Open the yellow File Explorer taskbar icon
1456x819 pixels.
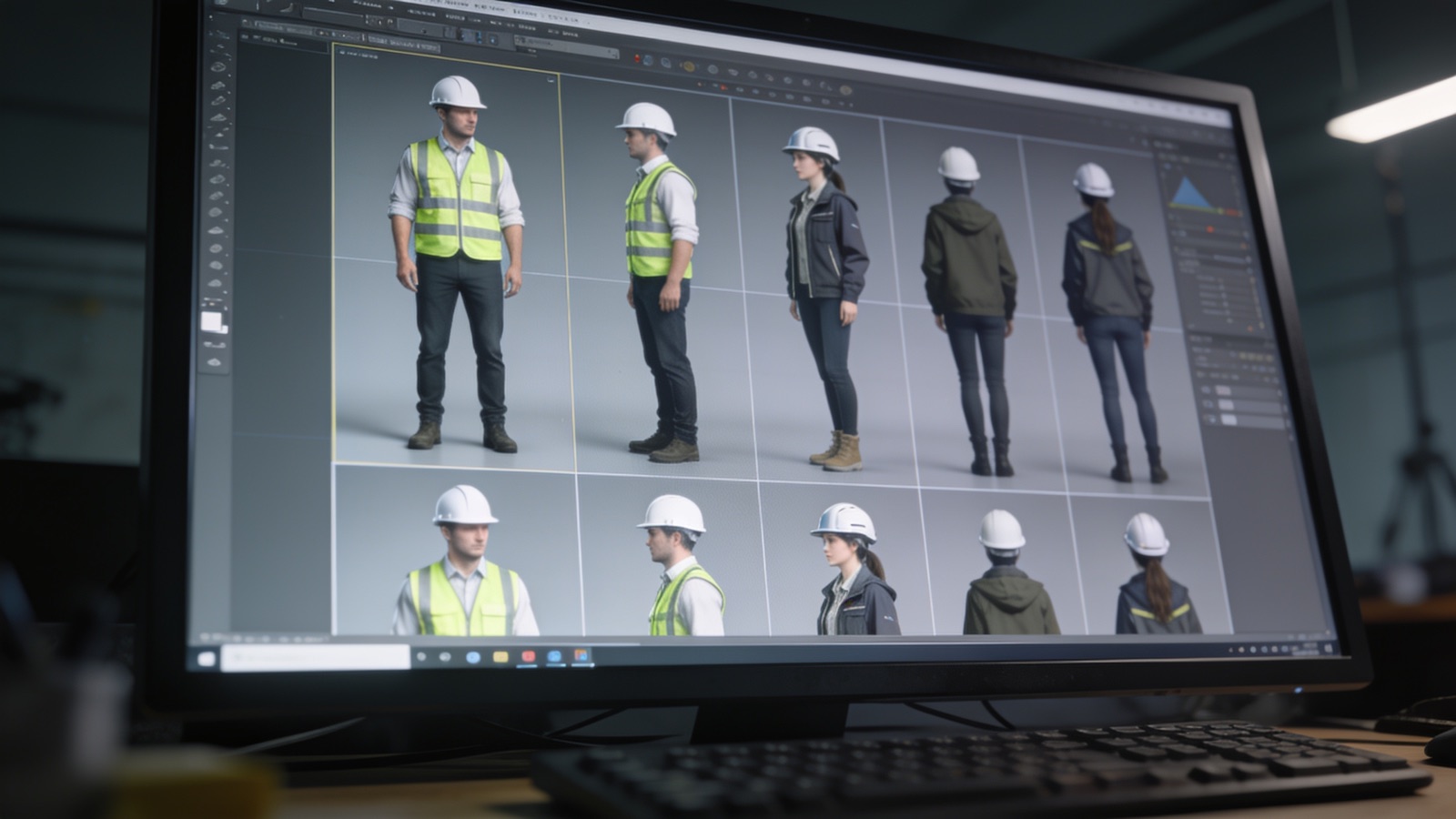pyautogui.click(x=500, y=657)
